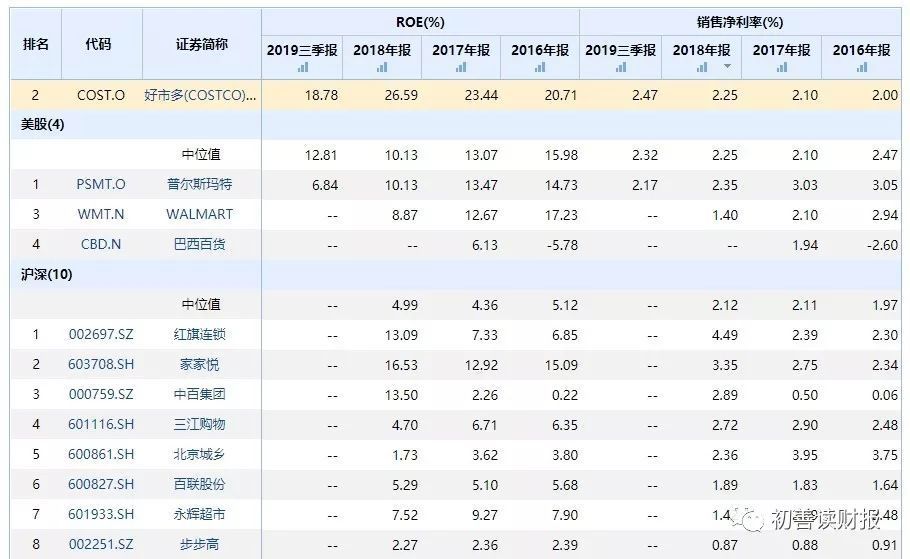Open stock code 601933.SH

pos(101,514)
